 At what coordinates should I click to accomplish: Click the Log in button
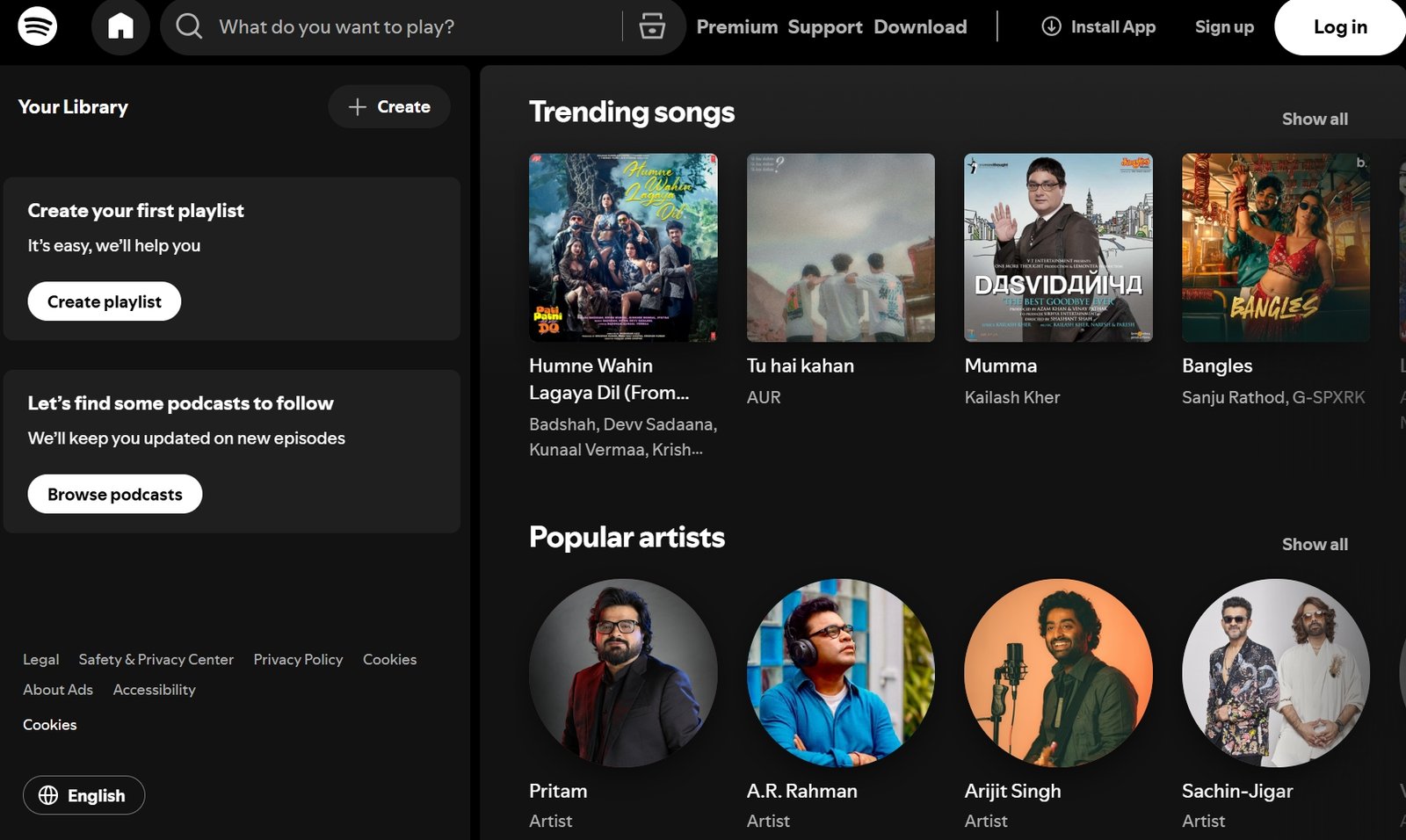1340,27
